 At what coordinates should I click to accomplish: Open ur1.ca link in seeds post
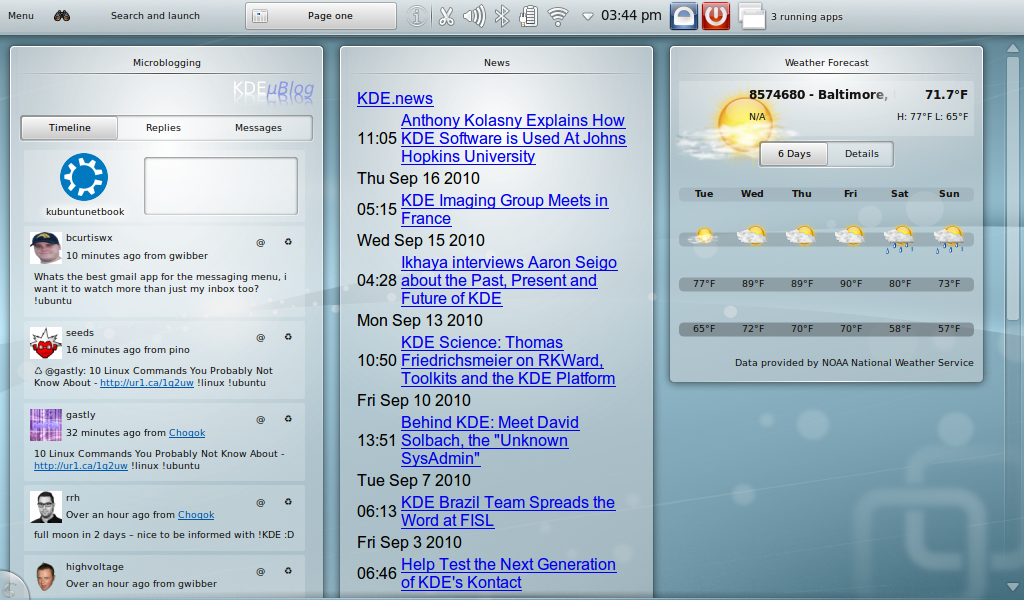147,383
